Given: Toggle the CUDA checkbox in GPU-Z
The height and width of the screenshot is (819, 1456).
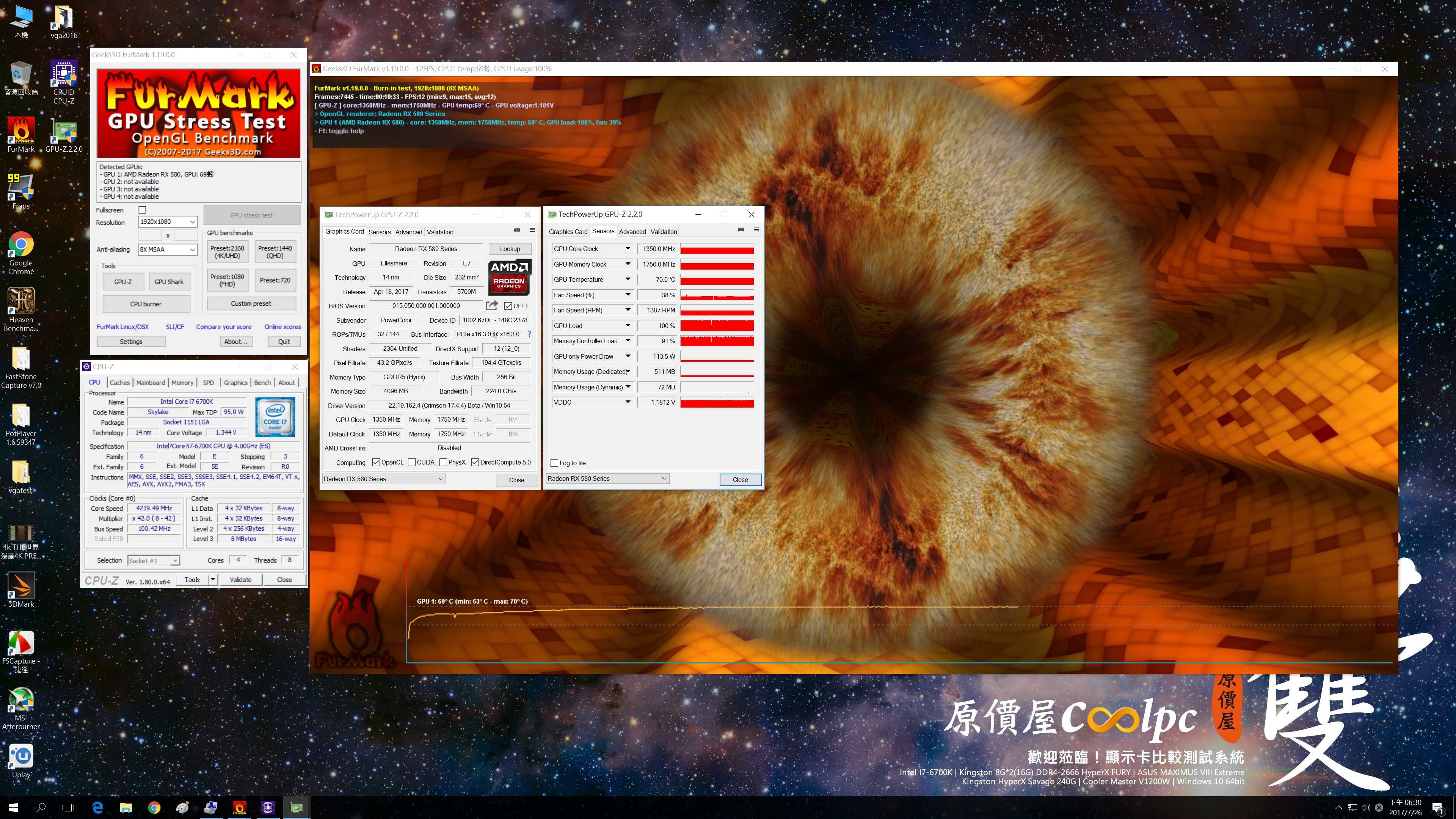Looking at the screenshot, I should tap(411, 462).
